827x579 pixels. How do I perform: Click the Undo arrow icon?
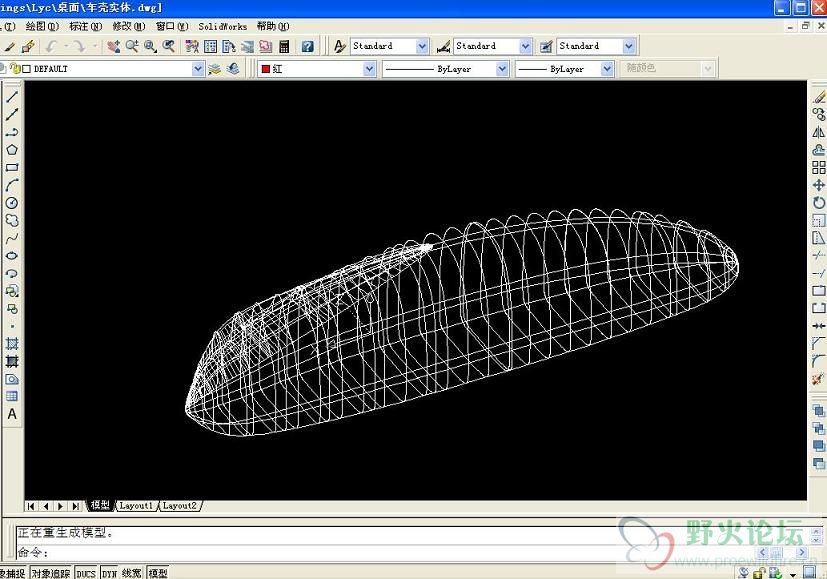coord(51,46)
